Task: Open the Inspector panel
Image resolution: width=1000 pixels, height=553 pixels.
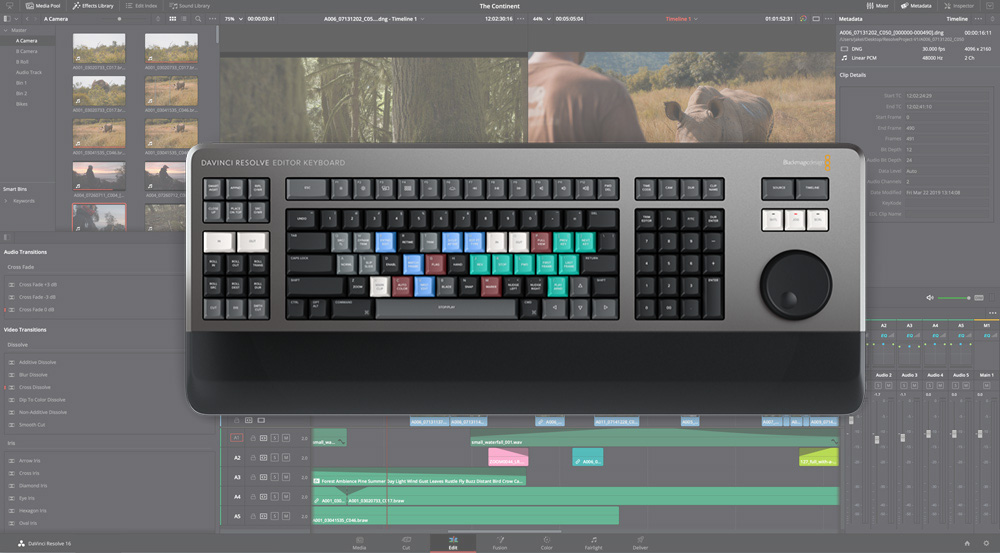Action: 959,6
